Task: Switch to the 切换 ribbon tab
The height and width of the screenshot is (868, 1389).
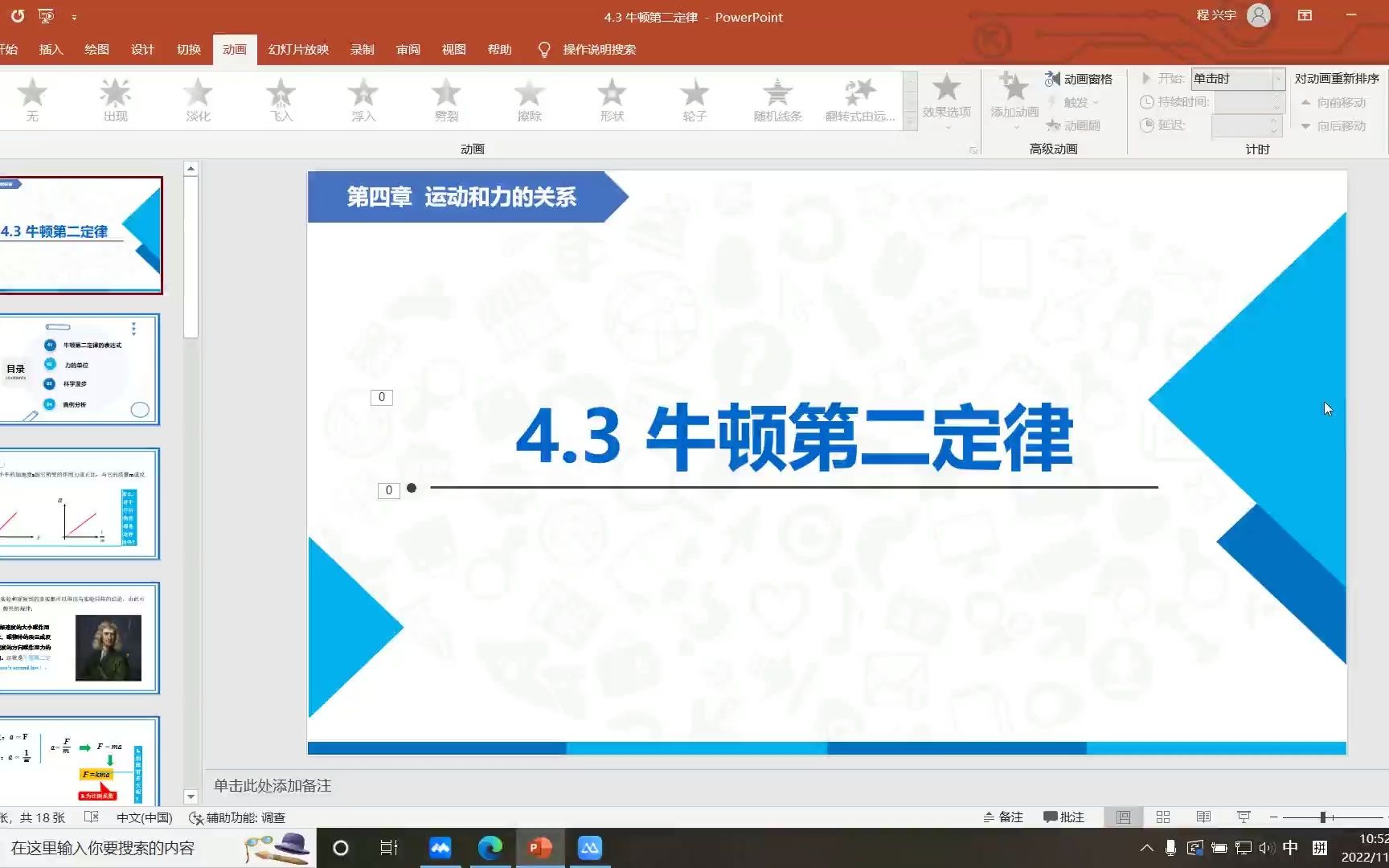Action: click(x=188, y=49)
